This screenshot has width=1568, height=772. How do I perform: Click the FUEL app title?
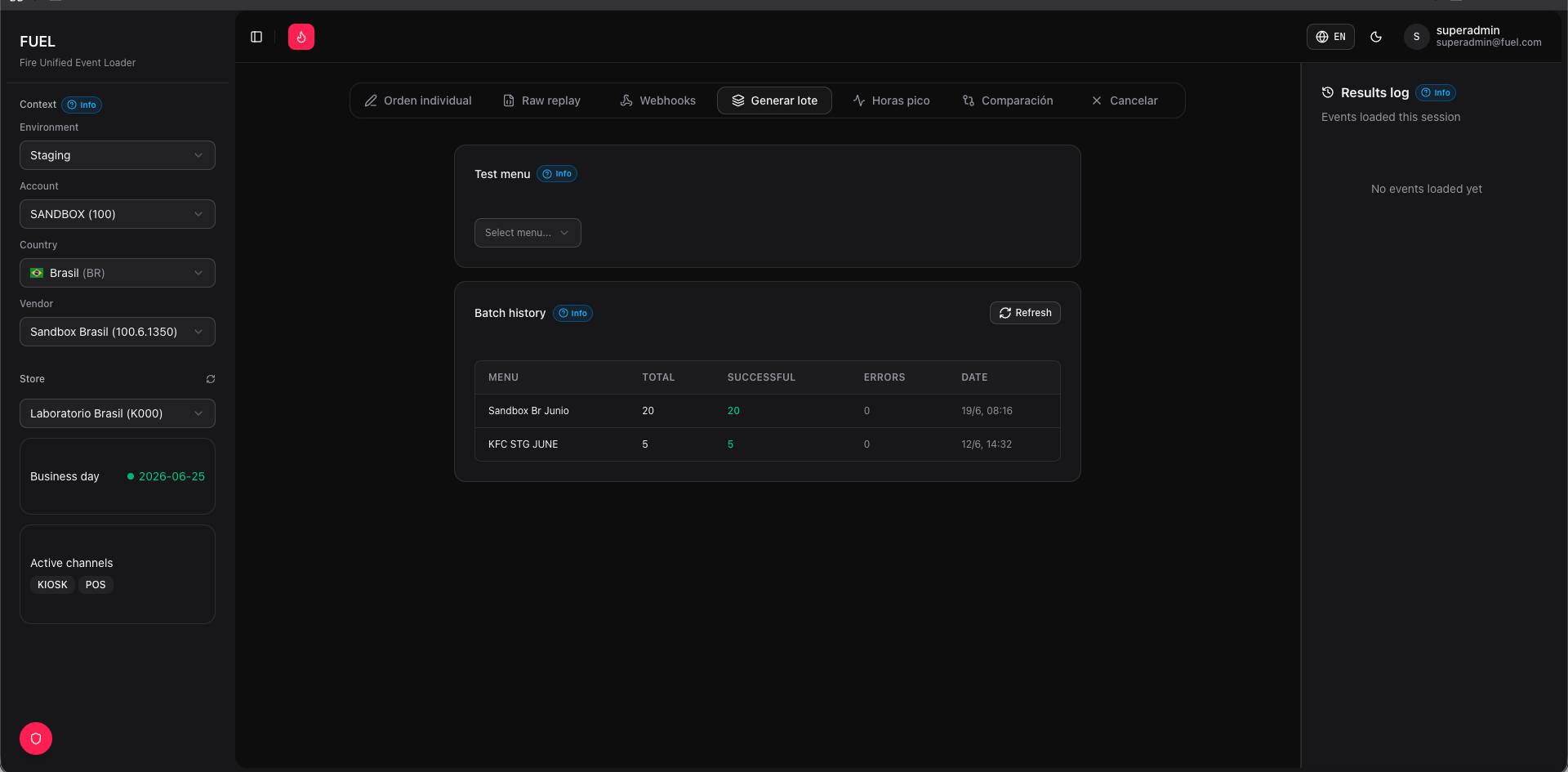click(38, 42)
